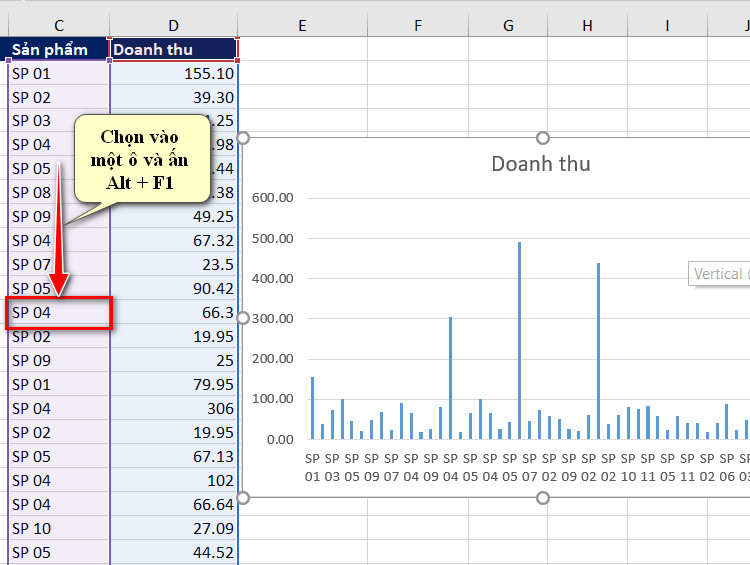Select column I header

[x=667, y=25]
